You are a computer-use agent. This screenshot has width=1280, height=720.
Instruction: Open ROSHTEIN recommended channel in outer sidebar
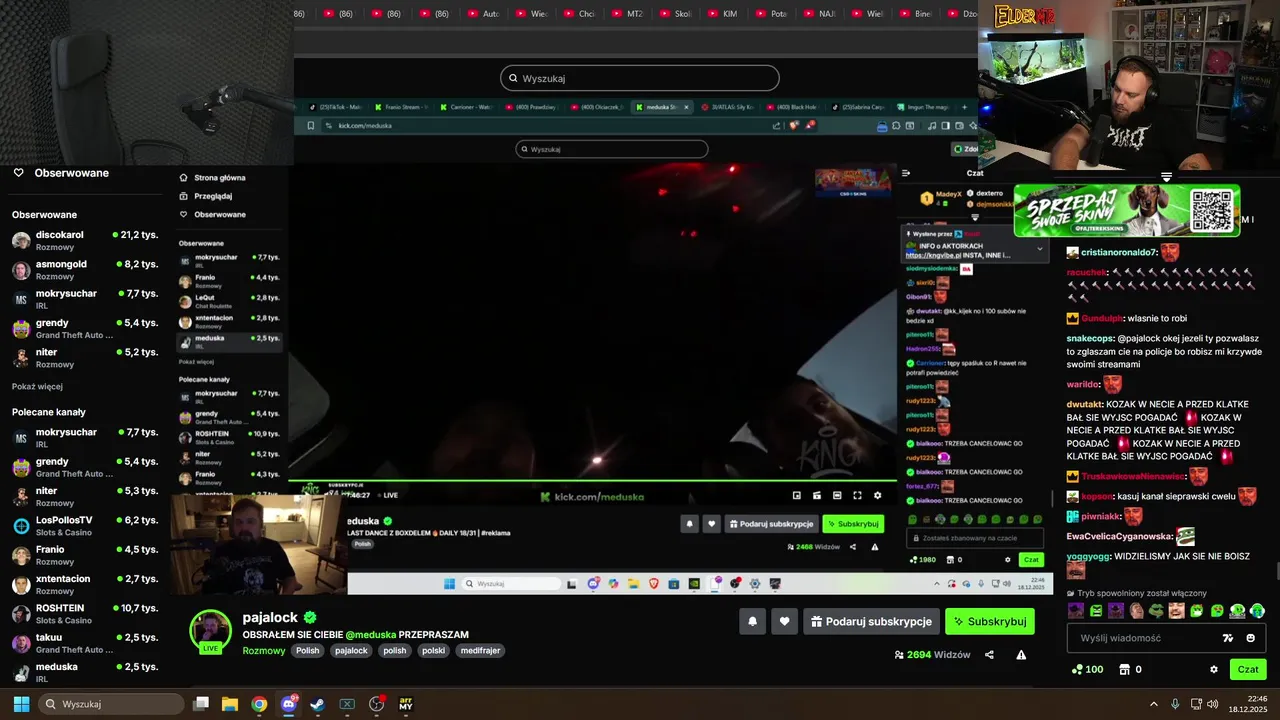[85, 614]
